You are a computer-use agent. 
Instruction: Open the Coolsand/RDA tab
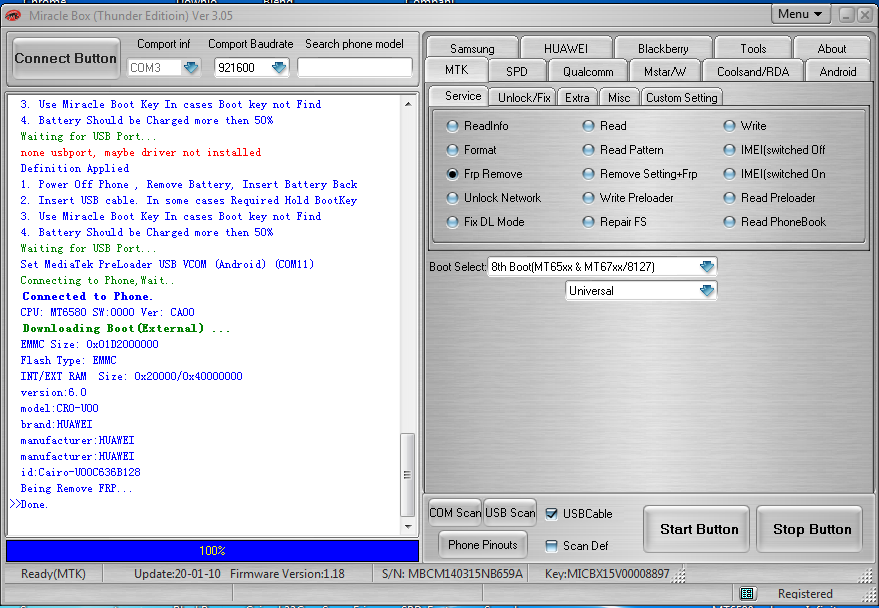753,72
